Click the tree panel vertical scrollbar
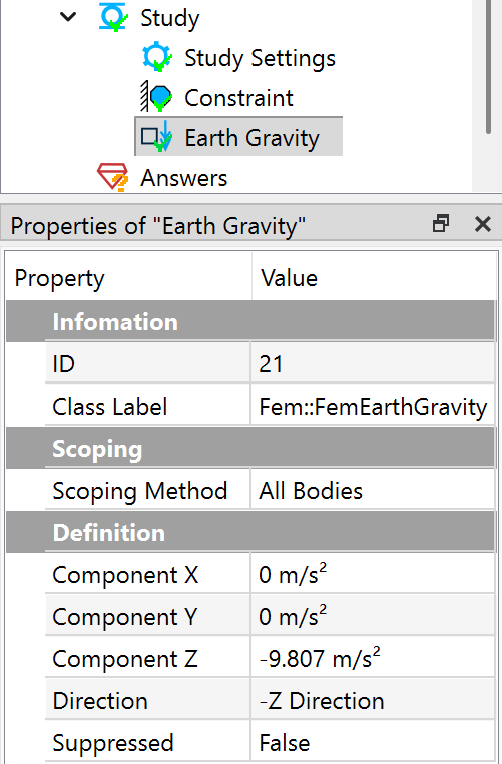The height and width of the screenshot is (764, 502). [488, 67]
